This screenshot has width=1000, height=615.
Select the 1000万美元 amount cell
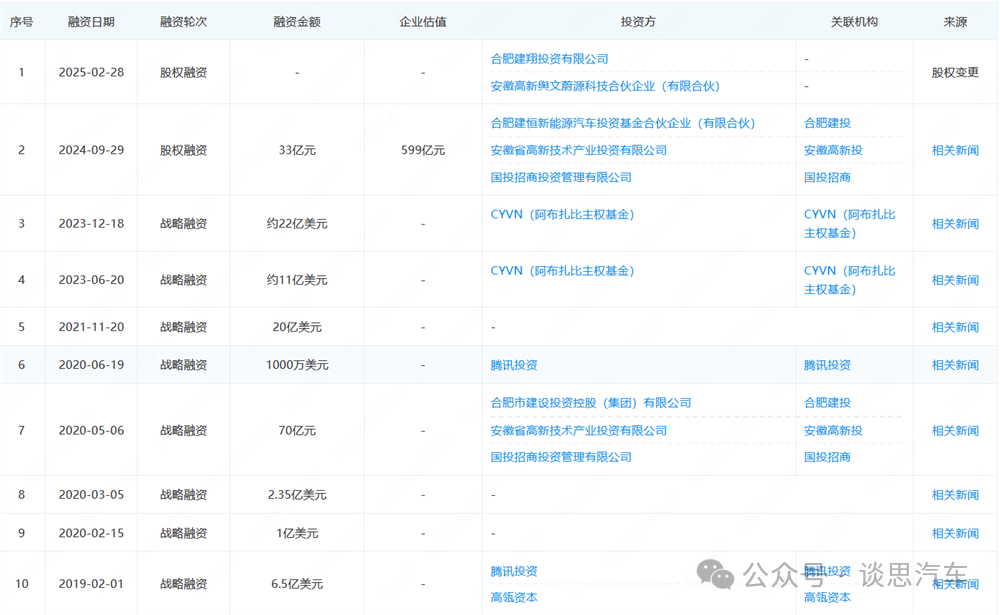297,365
